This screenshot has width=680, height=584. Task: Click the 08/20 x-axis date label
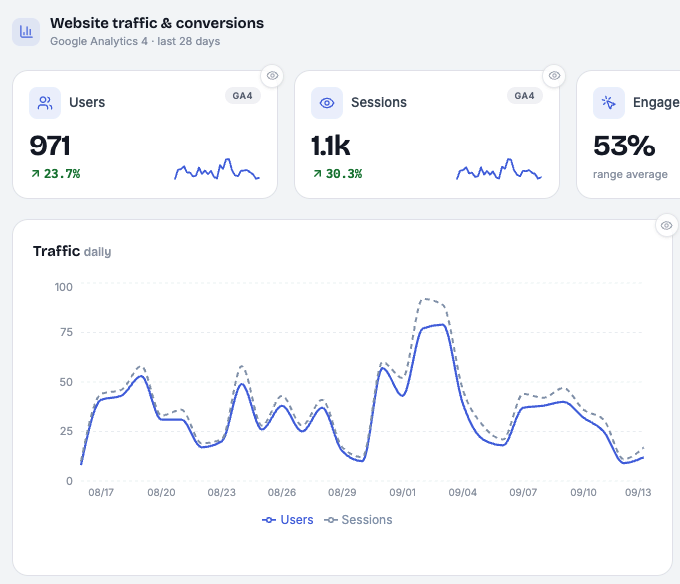click(x=161, y=493)
